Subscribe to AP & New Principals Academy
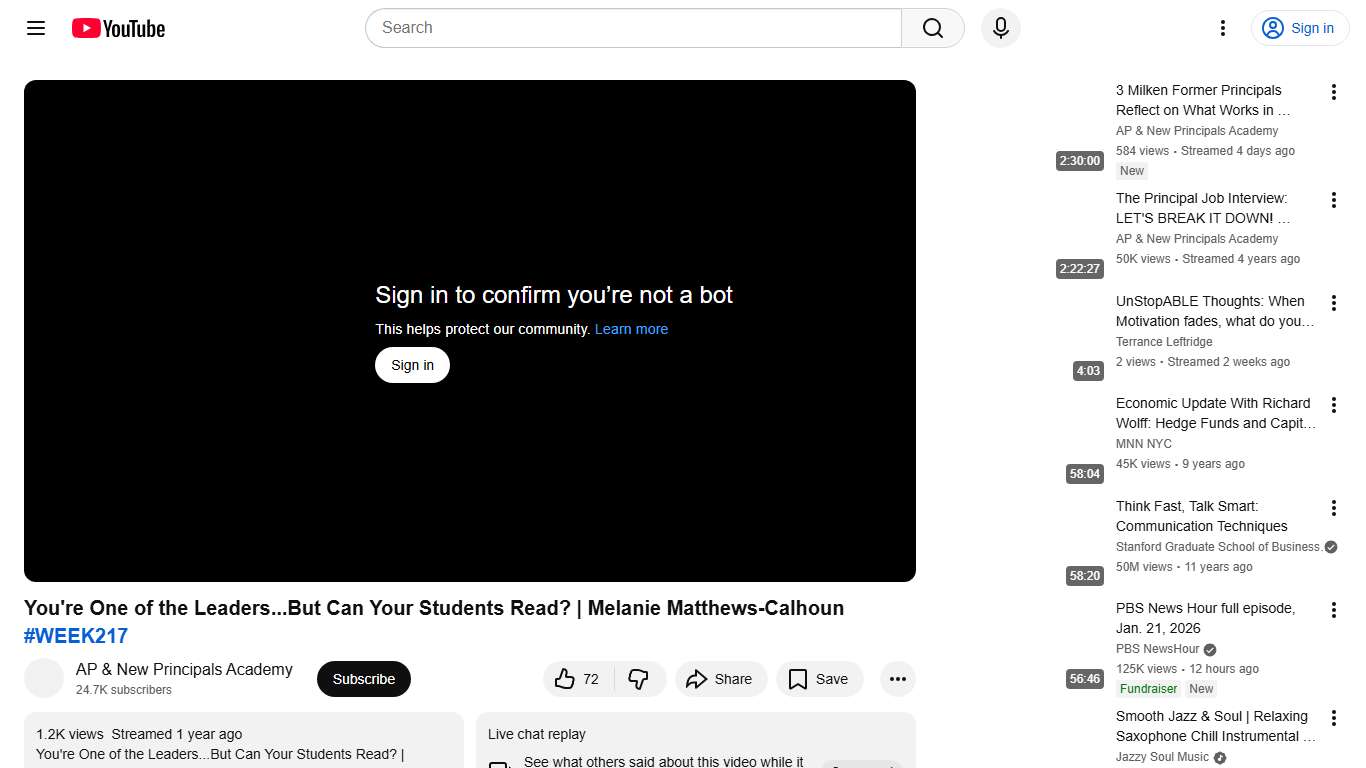 (363, 679)
